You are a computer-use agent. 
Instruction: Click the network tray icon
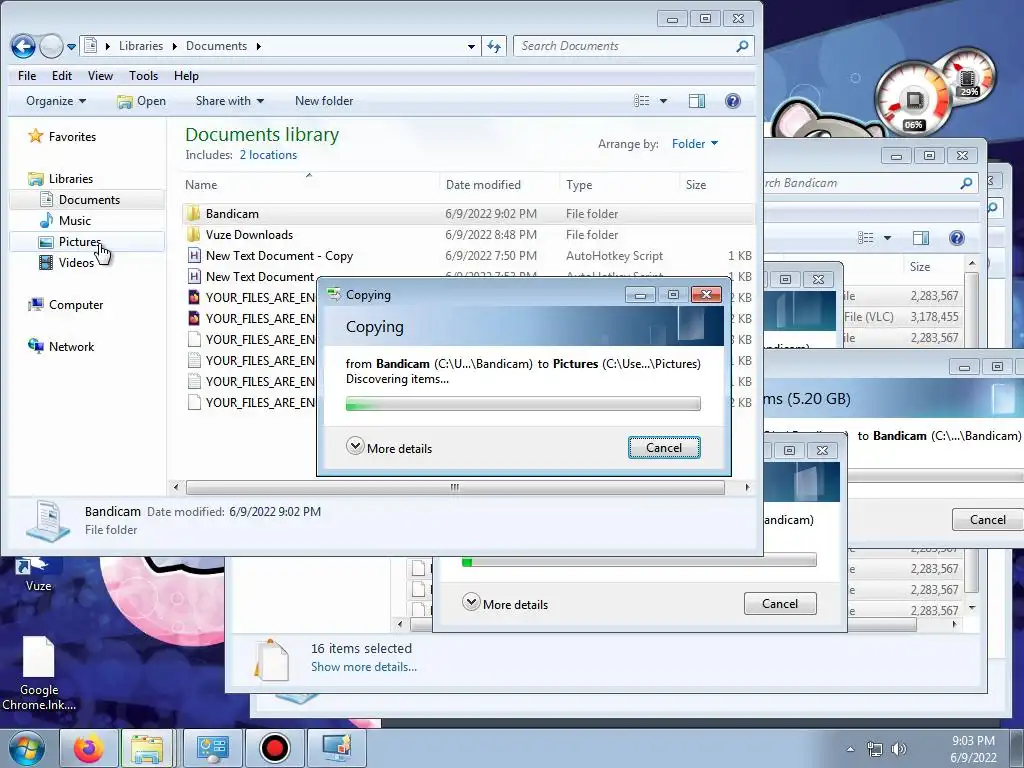coord(874,749)
